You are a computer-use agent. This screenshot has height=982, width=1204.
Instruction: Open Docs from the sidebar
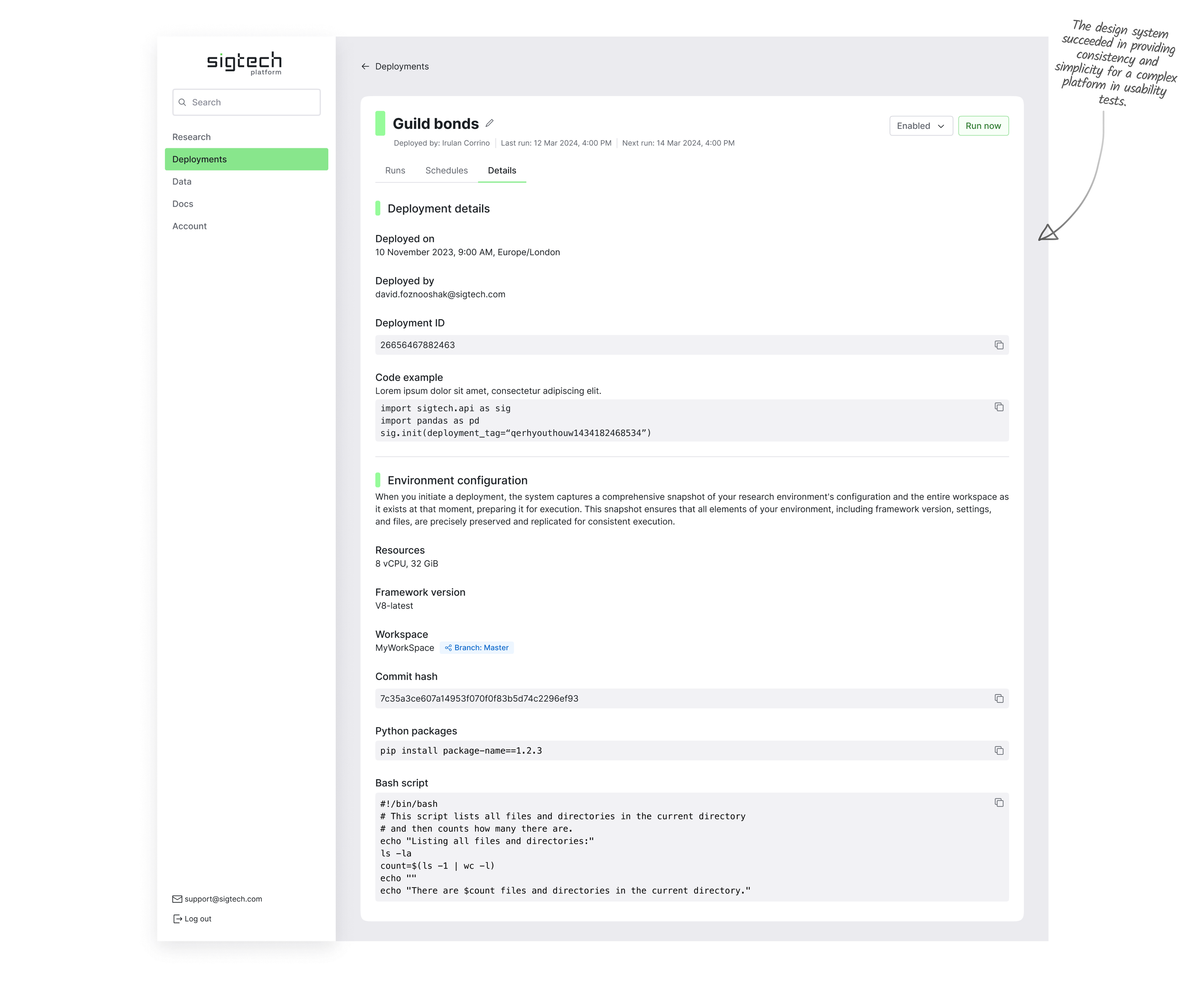pyautogui.click(x=183, y=204)
